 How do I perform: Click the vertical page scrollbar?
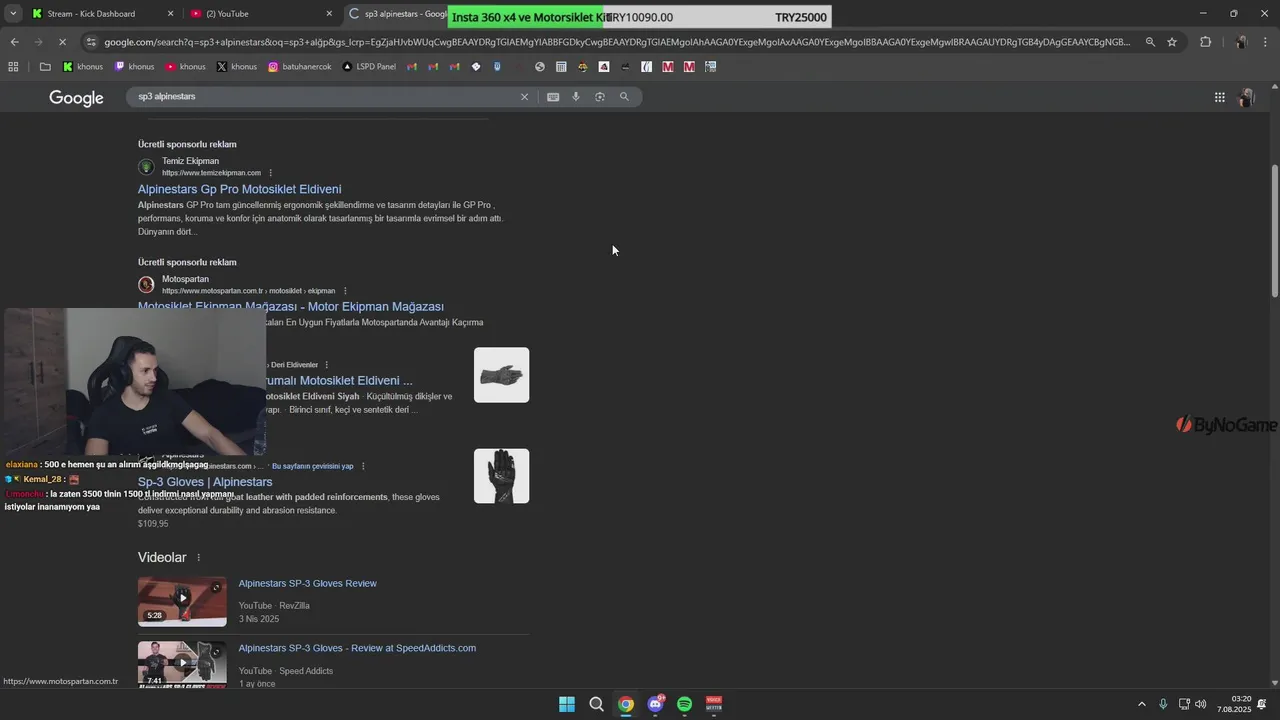coord(1274,231)
